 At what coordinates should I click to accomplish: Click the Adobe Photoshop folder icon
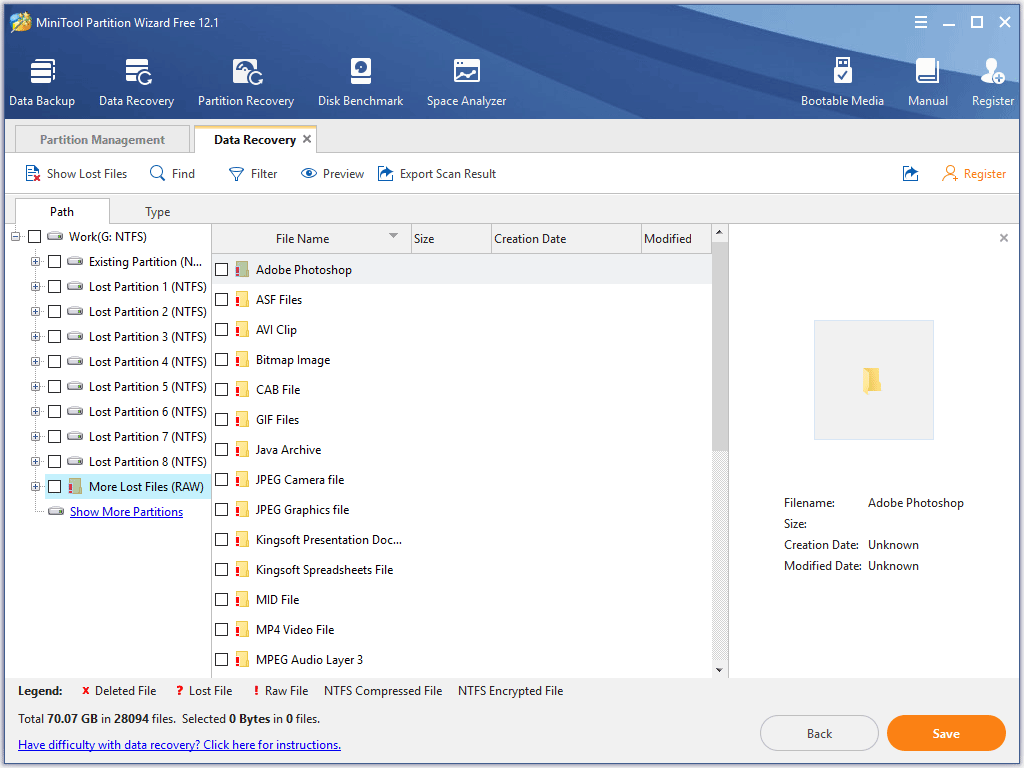tap(242, 270)
